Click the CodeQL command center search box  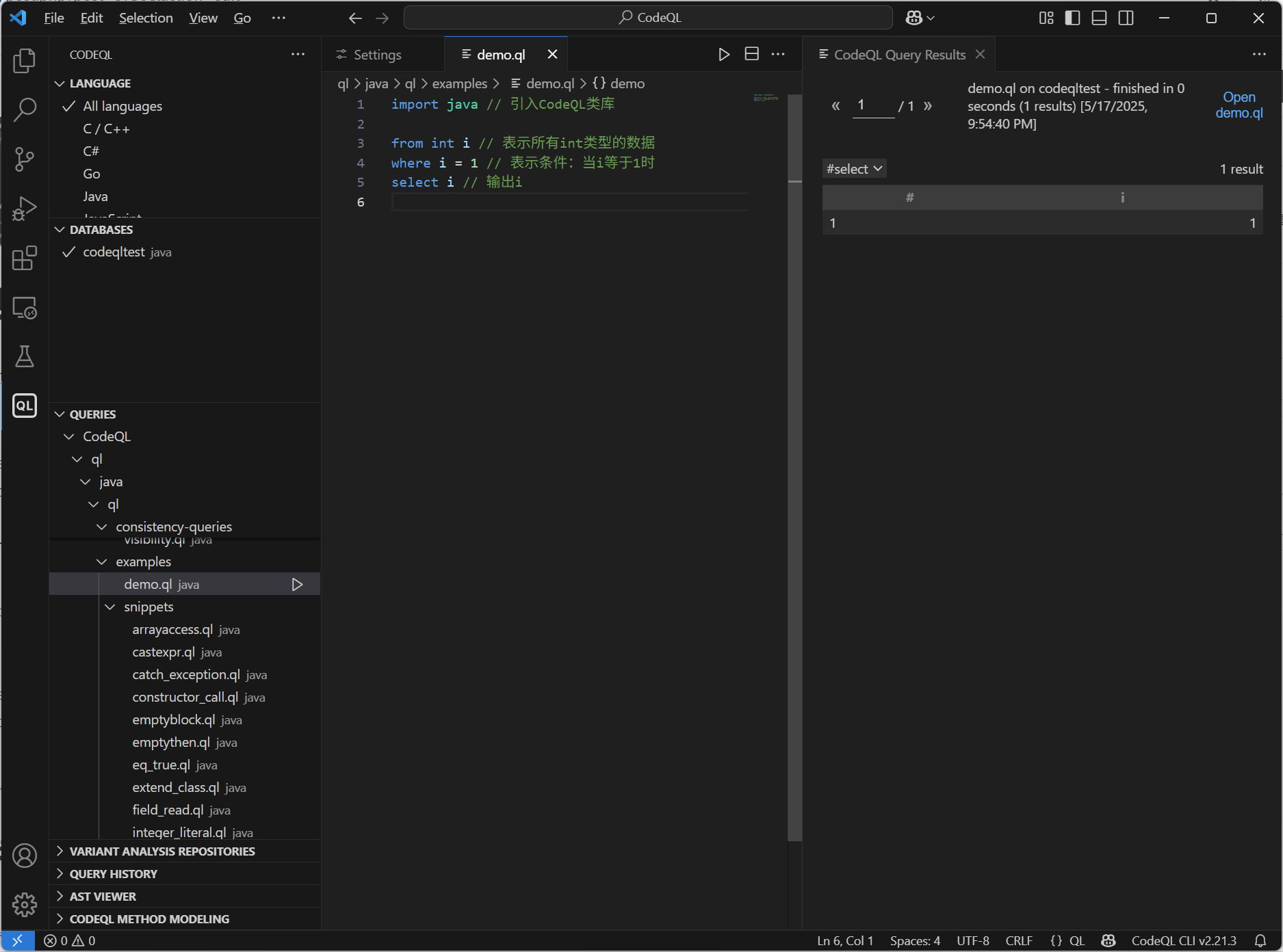click(x=647, y=17)
